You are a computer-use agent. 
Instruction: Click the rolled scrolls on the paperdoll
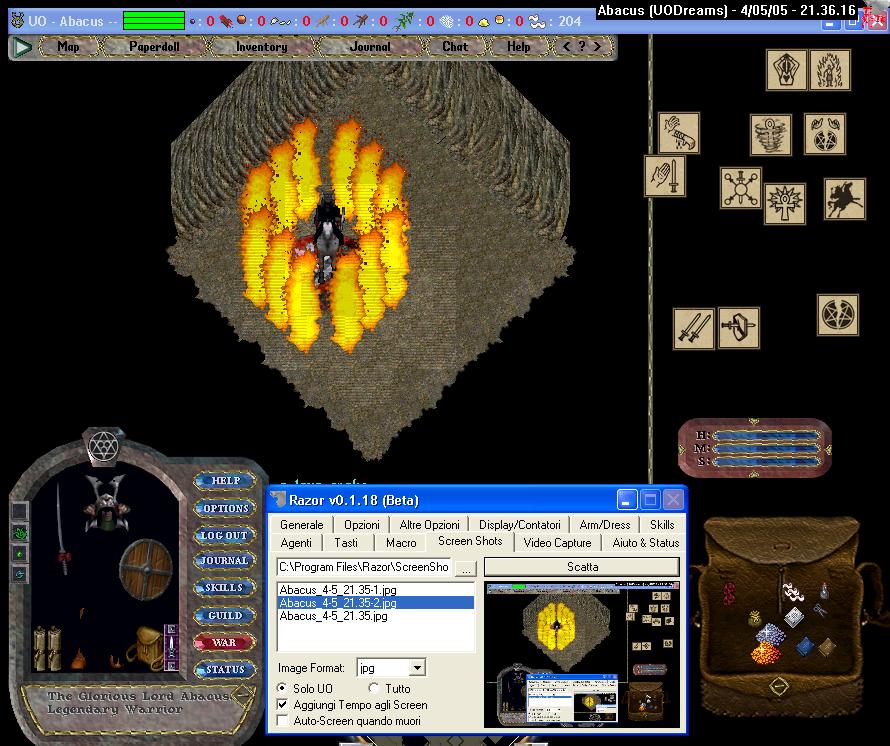point(47,647)
